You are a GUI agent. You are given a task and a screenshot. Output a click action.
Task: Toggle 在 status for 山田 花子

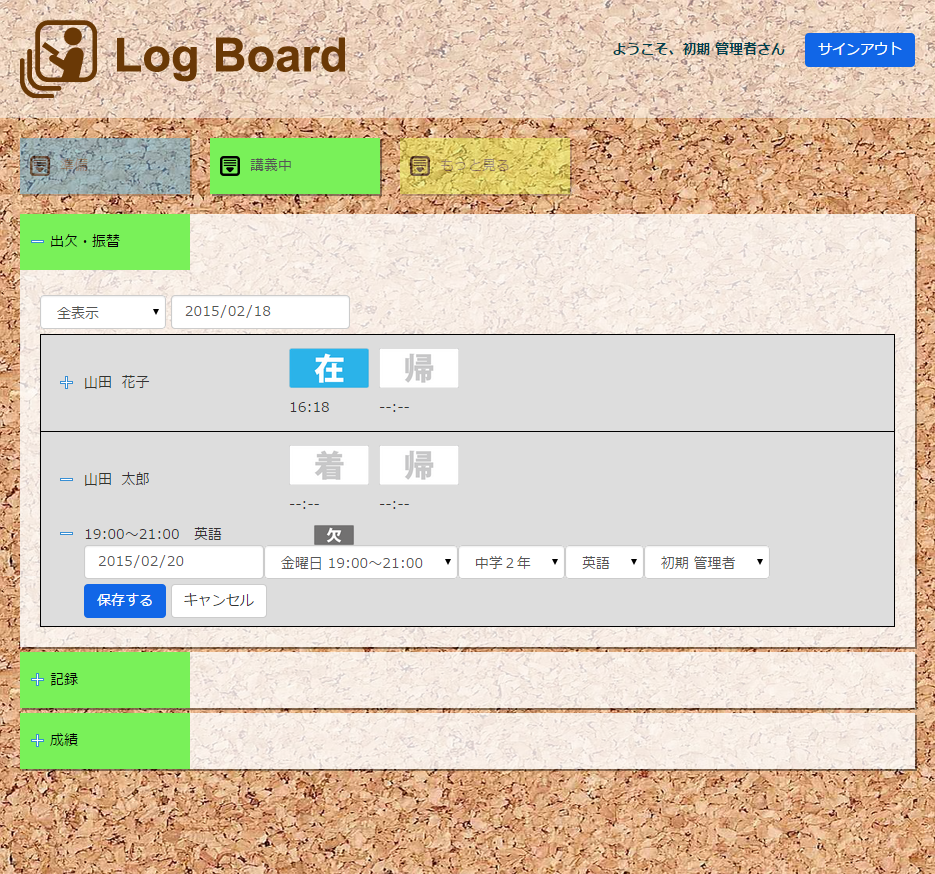329,368
